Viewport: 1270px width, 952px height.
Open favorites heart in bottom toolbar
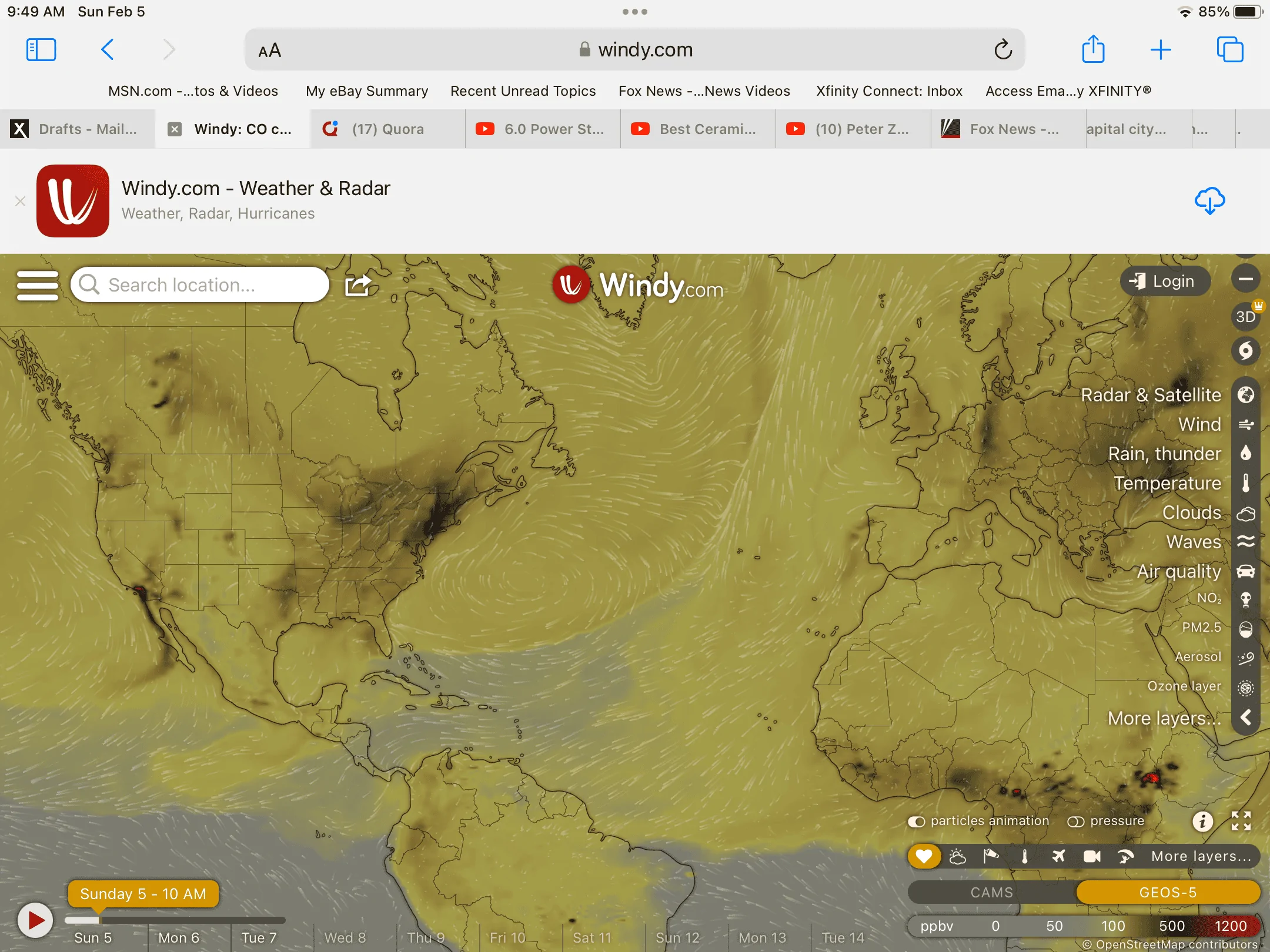924,856
